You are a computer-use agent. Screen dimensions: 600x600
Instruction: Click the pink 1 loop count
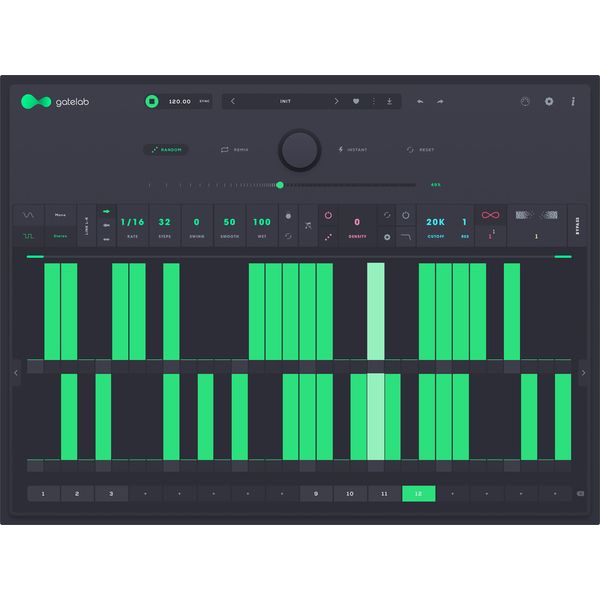pos(490,236)
